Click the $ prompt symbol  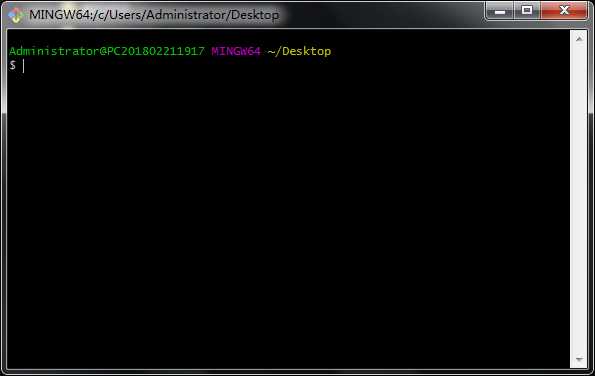pos(13,65)
